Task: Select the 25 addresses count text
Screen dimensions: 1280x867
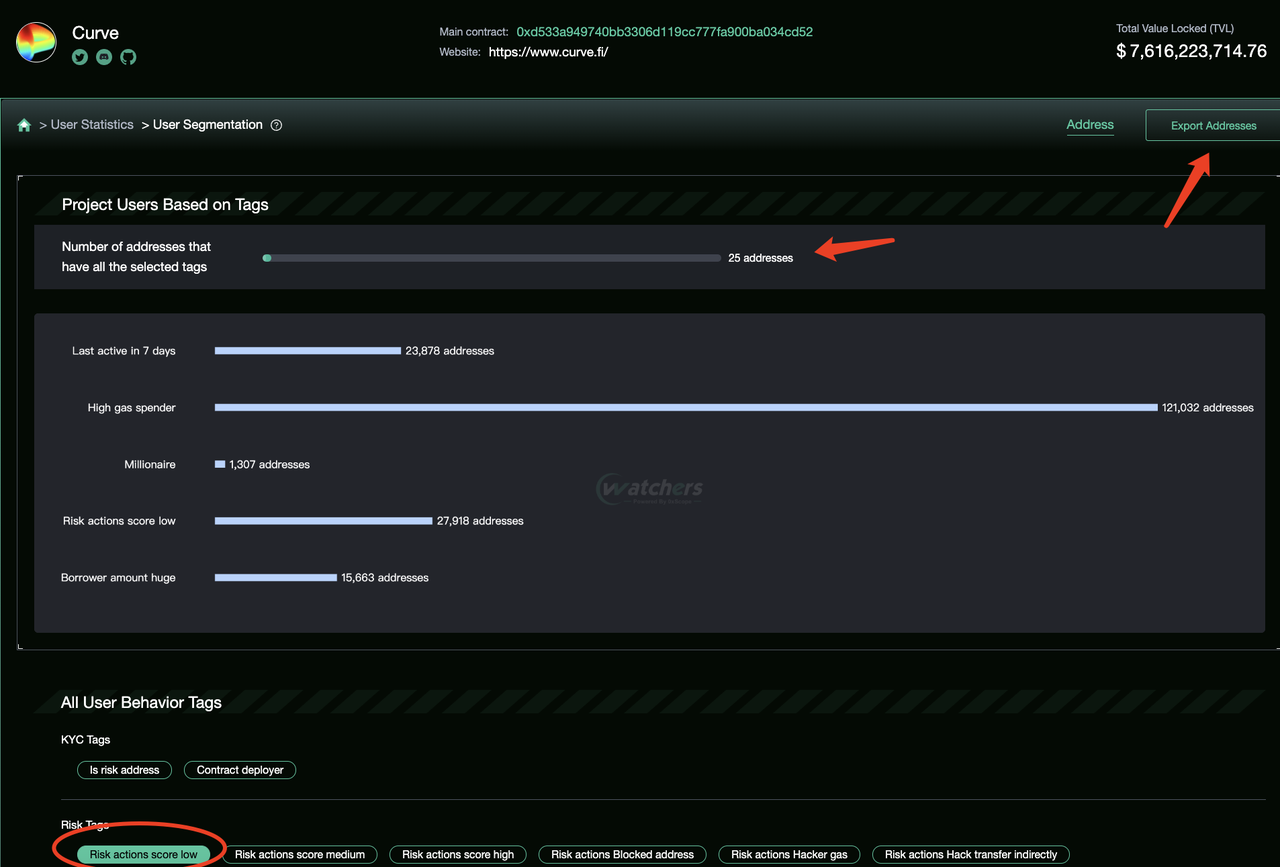Action: 760,258
